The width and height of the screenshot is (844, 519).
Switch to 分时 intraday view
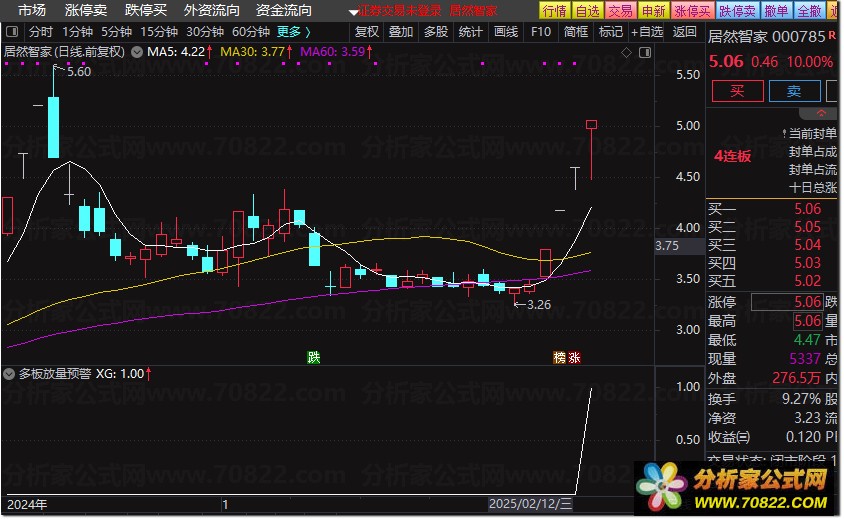(x=41, y=32)
